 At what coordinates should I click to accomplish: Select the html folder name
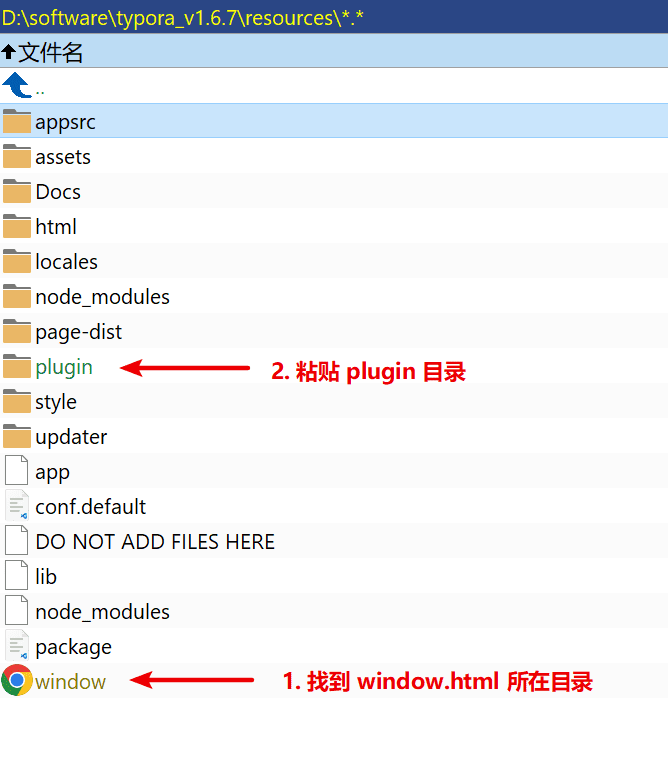pos(56,226)
